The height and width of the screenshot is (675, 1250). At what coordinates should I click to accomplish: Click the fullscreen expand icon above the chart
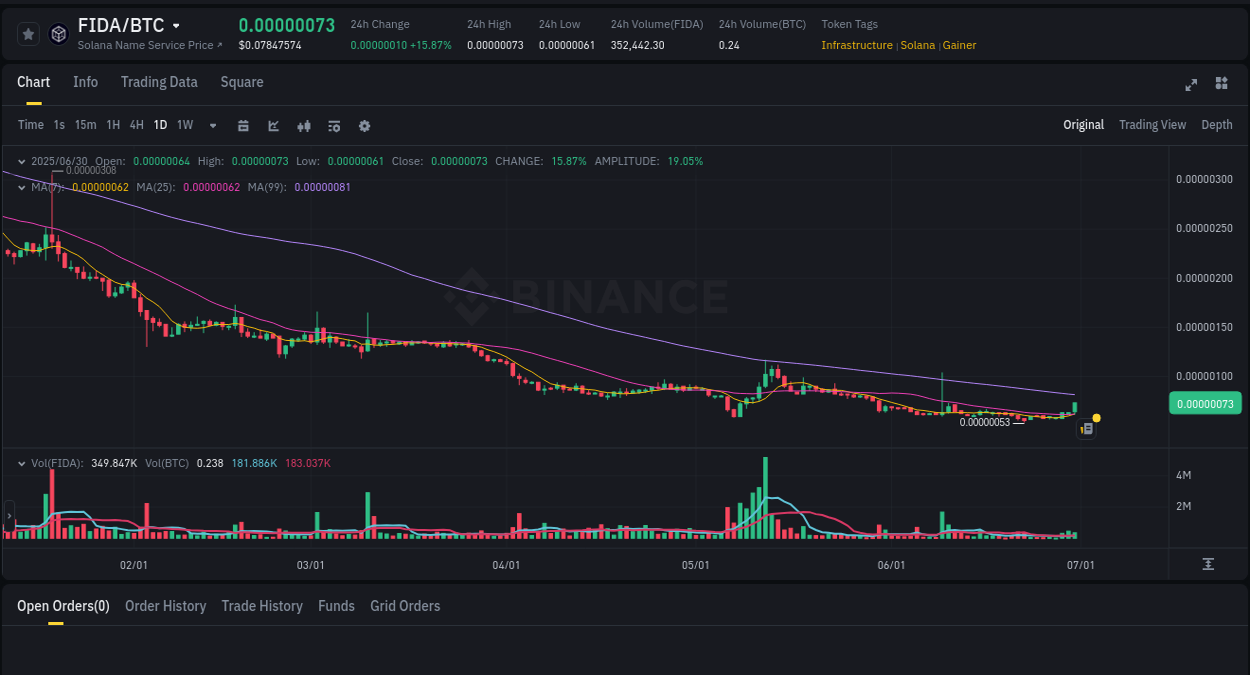1190,85
